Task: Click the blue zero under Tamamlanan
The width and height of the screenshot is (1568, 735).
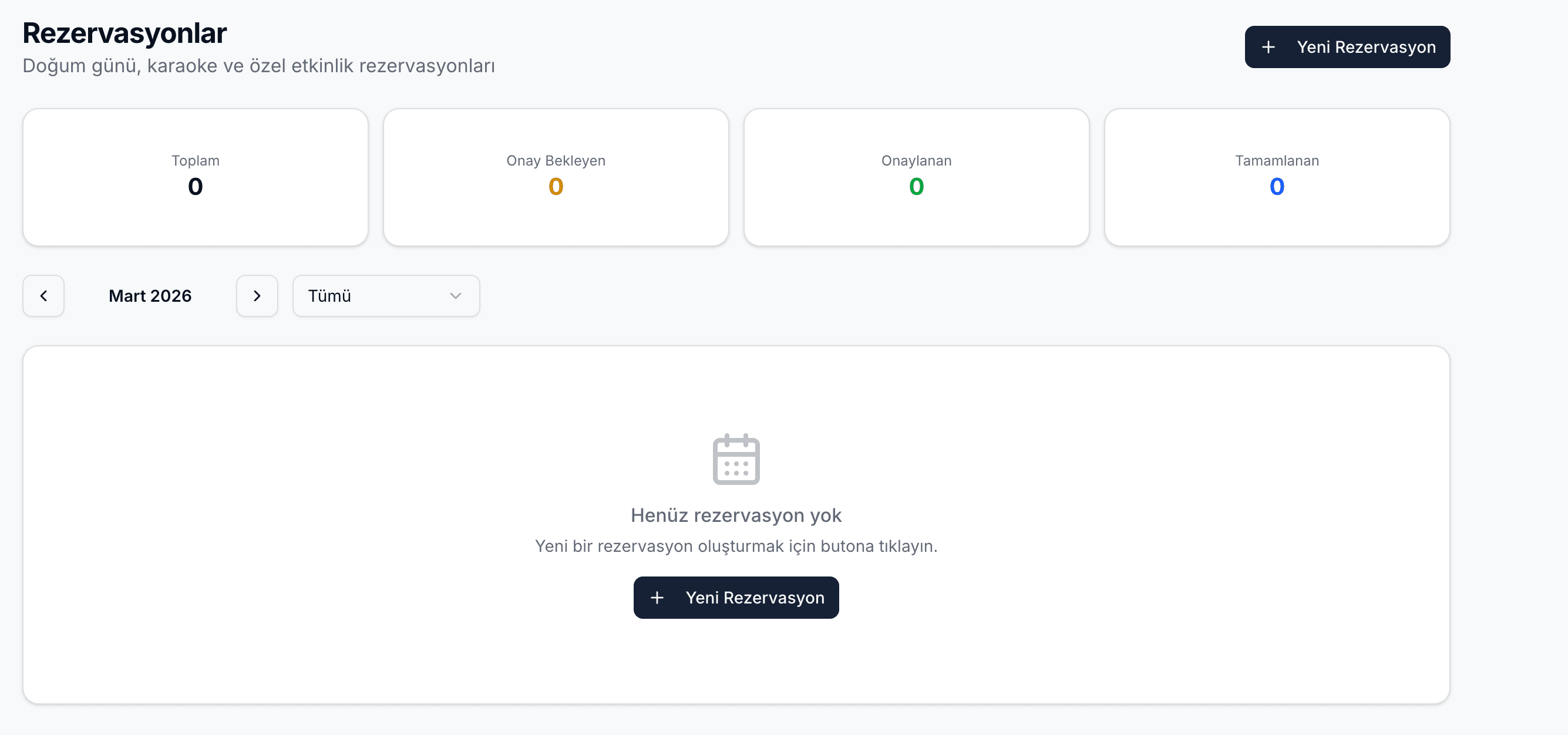Action: 1277,186
